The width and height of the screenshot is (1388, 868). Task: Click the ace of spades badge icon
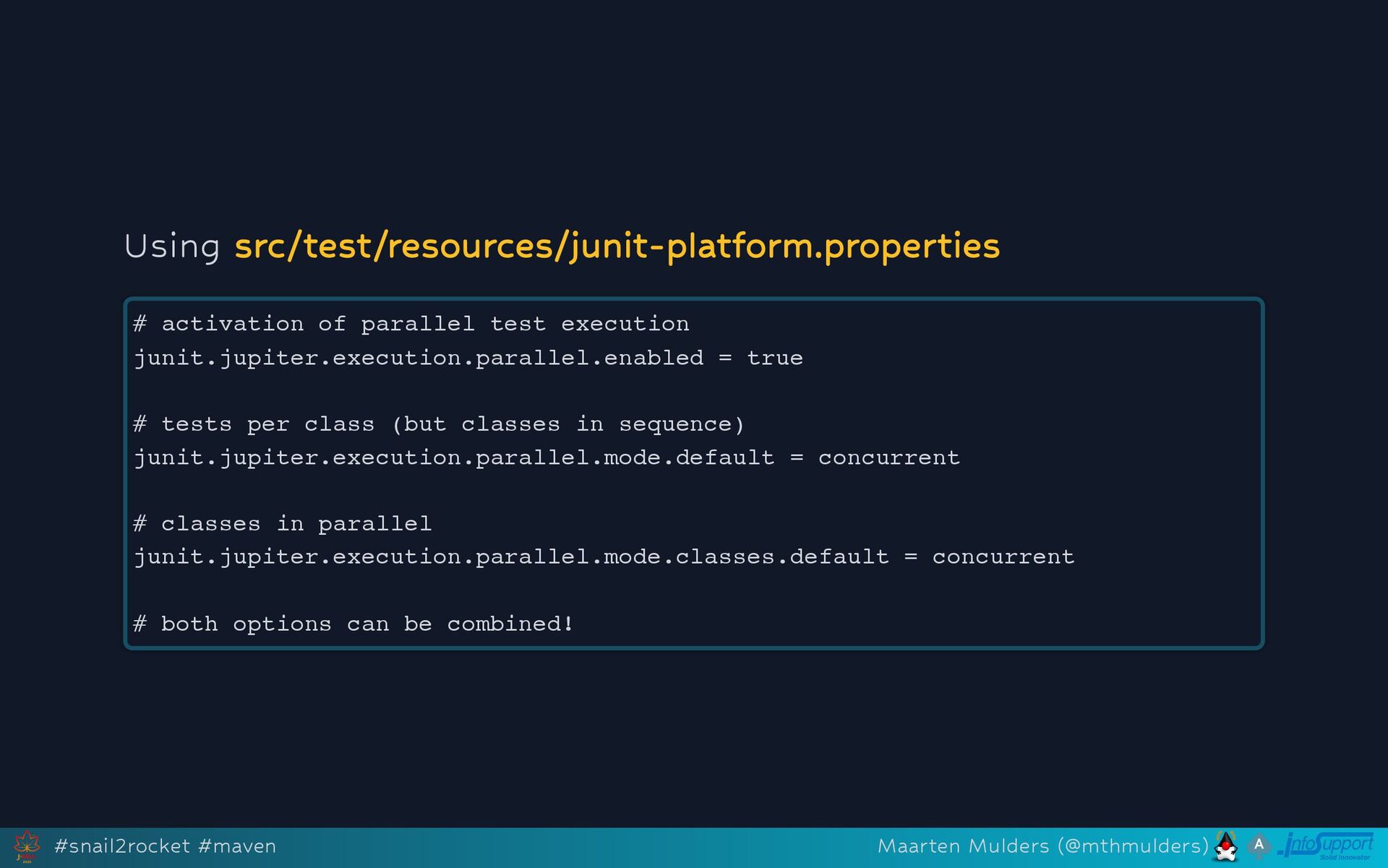[1259, 845]
